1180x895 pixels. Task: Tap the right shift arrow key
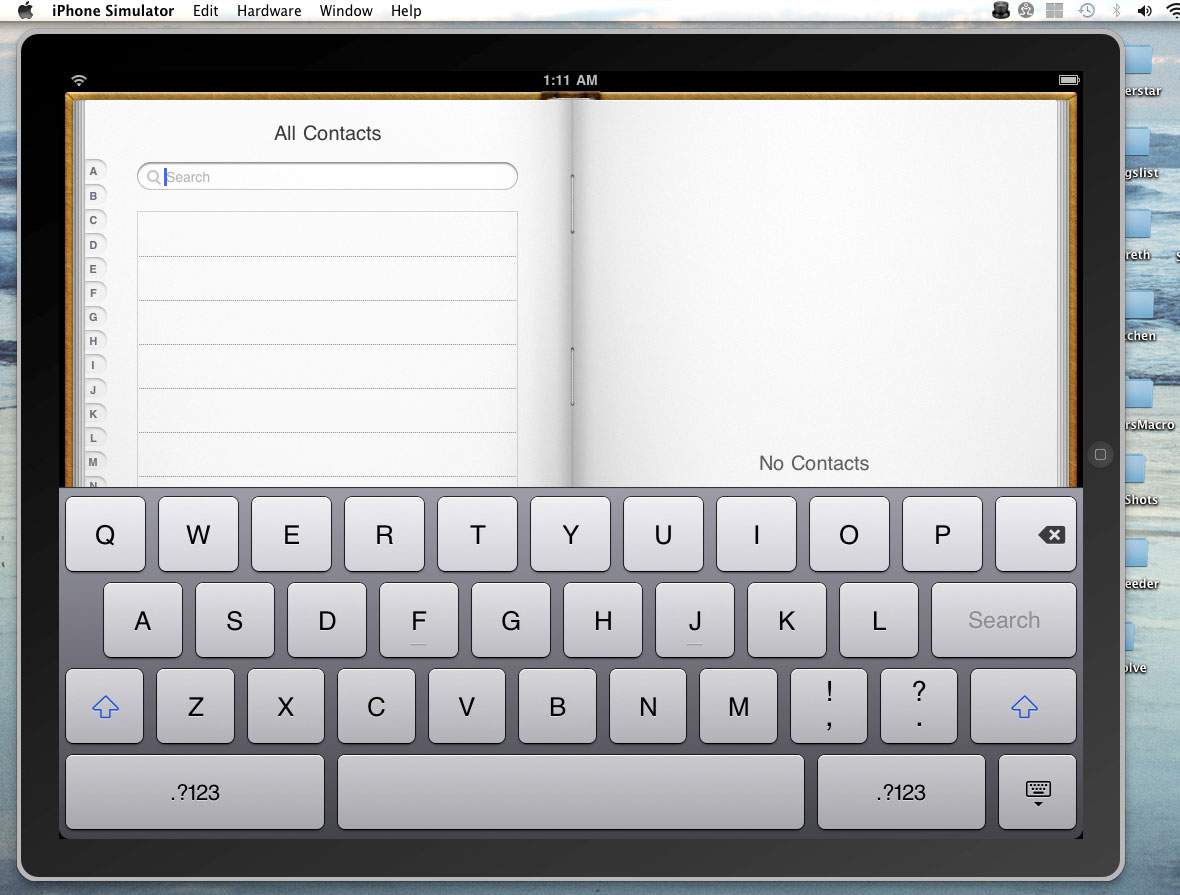click(1023, 707)
